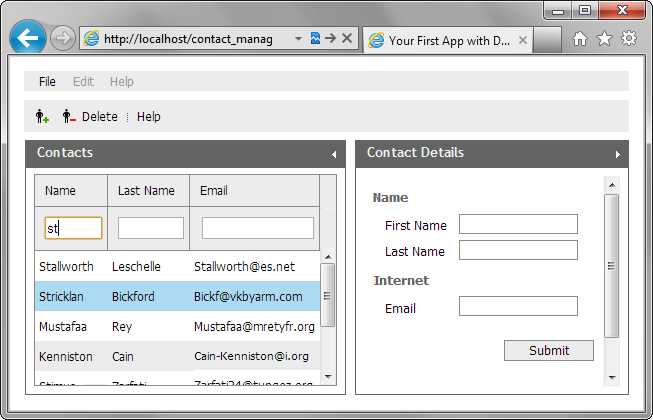This screenshot has width=653, height=420.
Task: Open the address bar dropdown arrow
Action: point(298,39)
